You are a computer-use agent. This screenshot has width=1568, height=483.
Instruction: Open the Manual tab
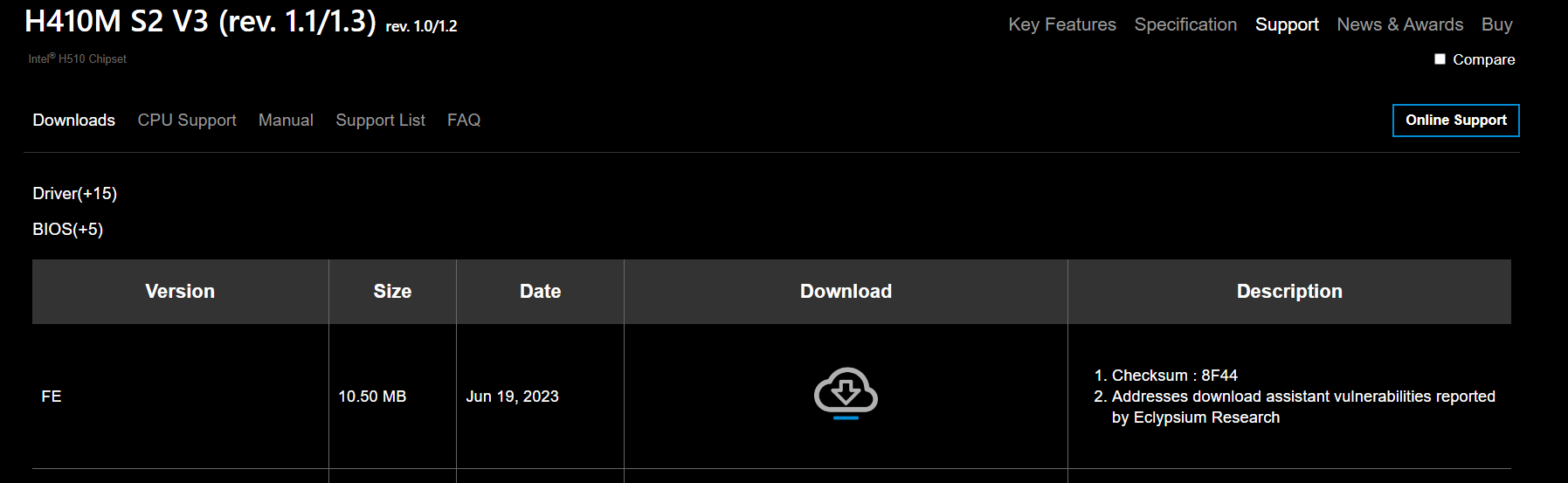286,120
